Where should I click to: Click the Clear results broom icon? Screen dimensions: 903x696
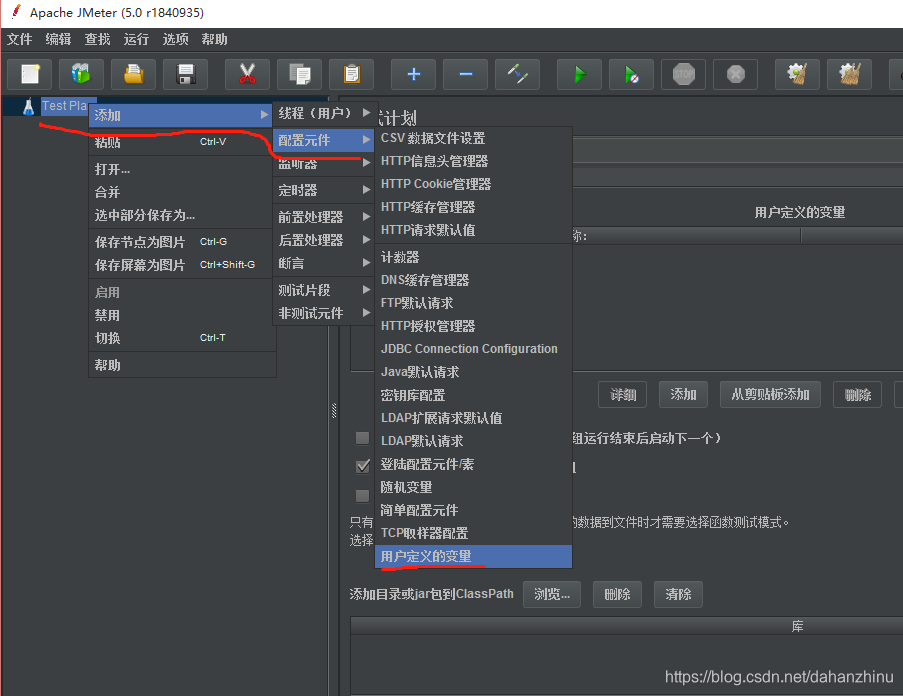797,74
